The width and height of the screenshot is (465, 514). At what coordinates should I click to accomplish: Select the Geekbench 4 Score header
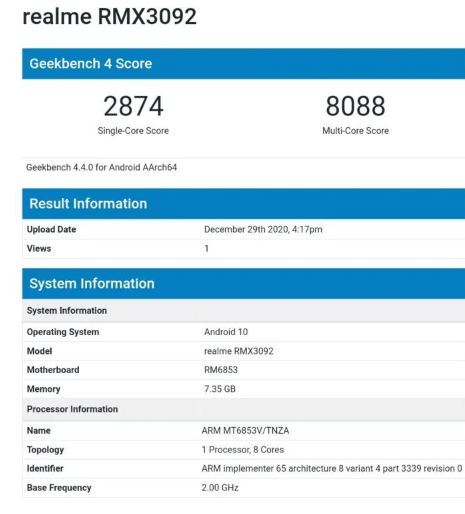(244, 64)
